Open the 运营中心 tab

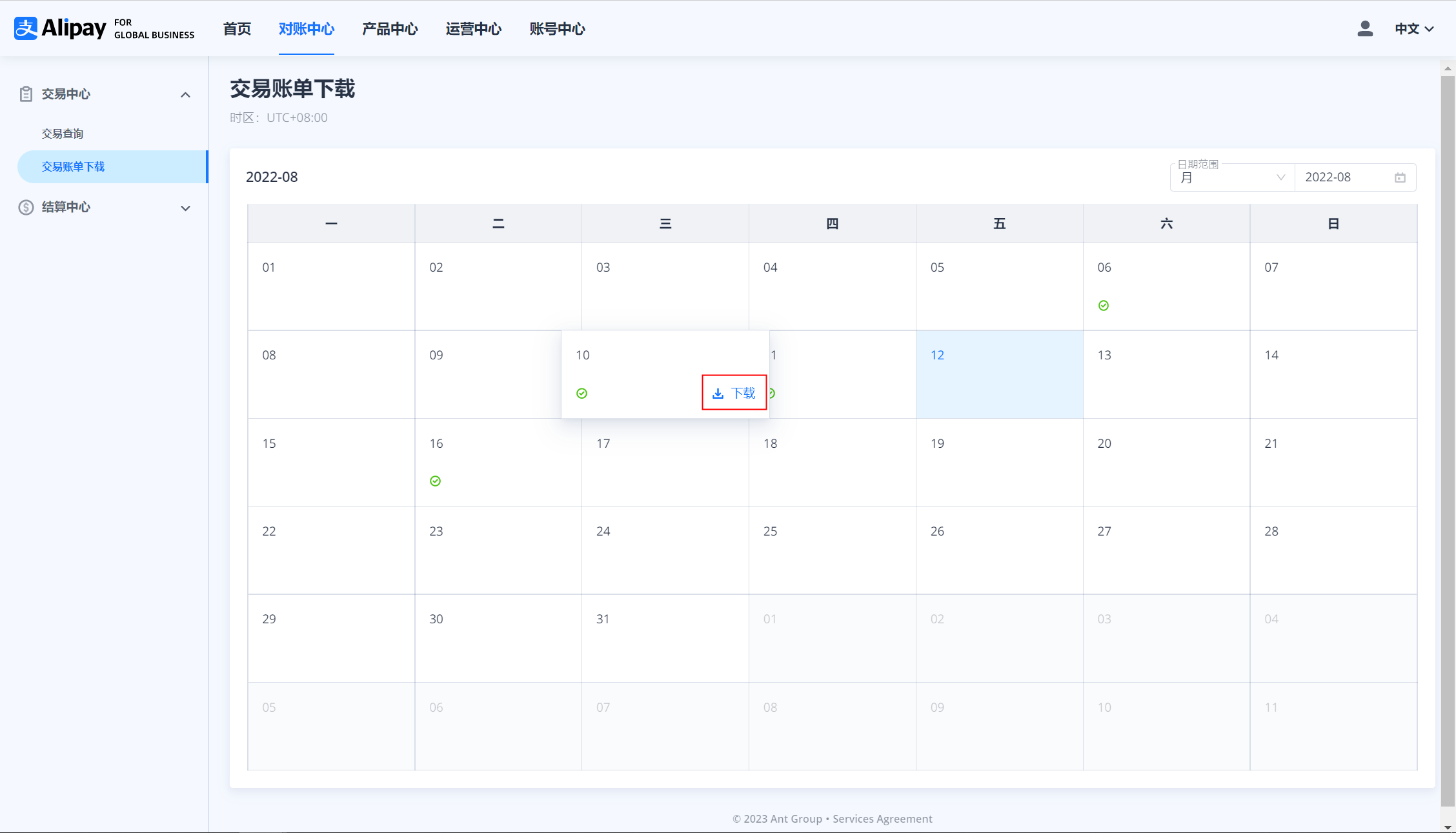click(x=473, y=29)
